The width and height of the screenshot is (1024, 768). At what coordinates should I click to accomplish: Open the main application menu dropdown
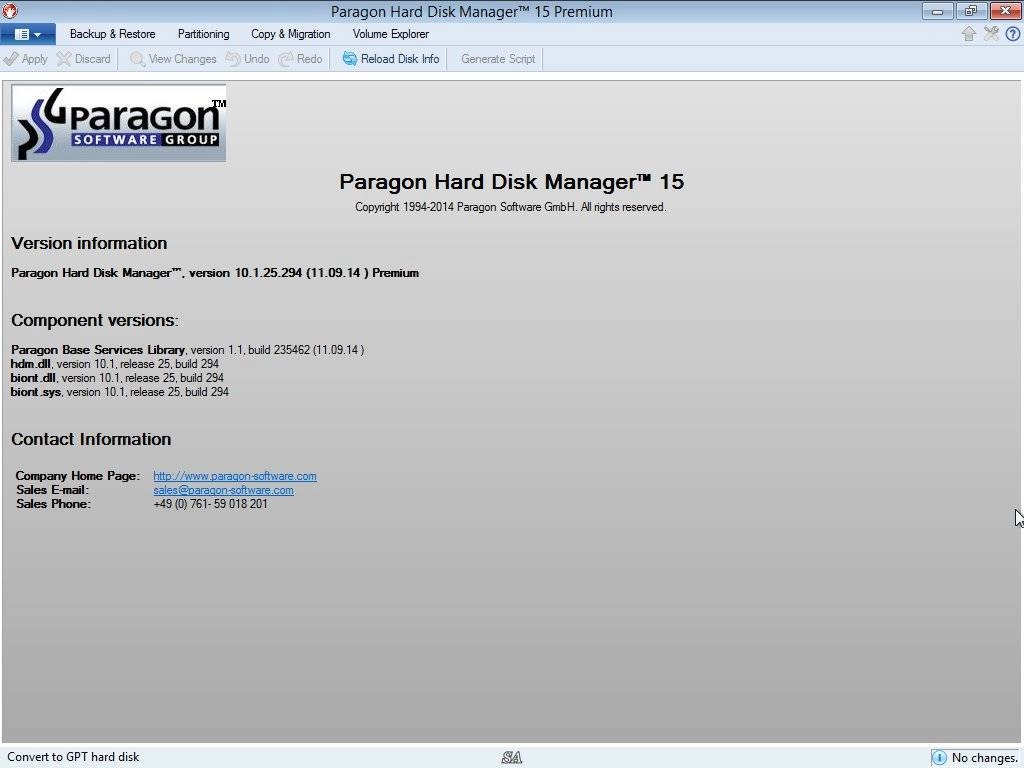(27, 34)
